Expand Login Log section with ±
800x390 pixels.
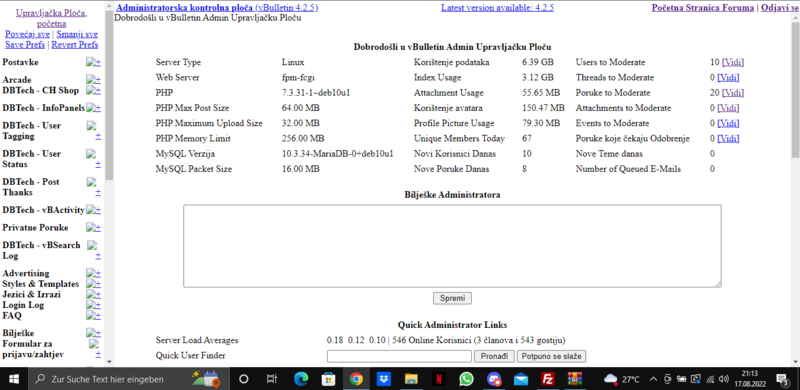(x=97, y=305)
